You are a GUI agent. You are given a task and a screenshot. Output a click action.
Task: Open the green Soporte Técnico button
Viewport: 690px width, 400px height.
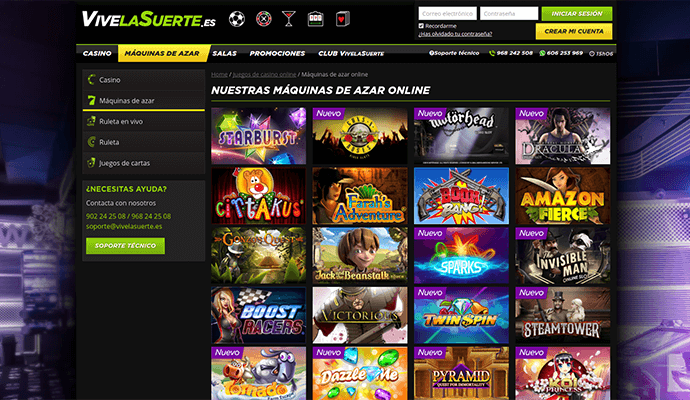(125, 246)
